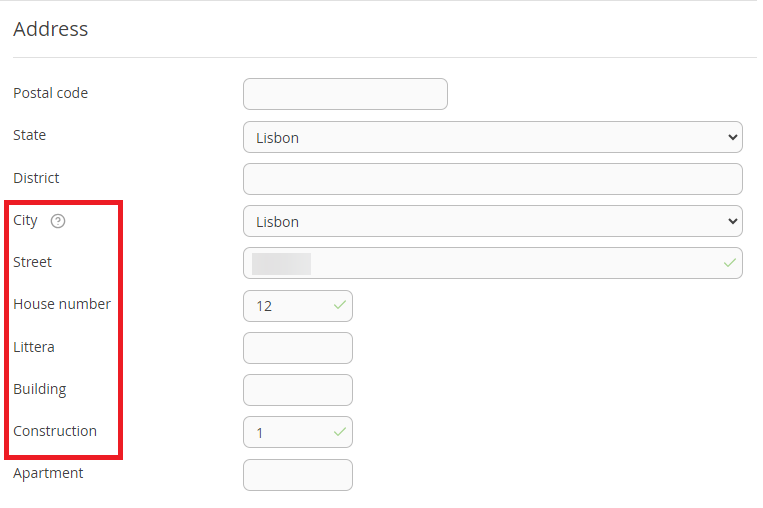Focus the Building input box
This screenshot has height=508, width=763.
click(x=298, y=390)
